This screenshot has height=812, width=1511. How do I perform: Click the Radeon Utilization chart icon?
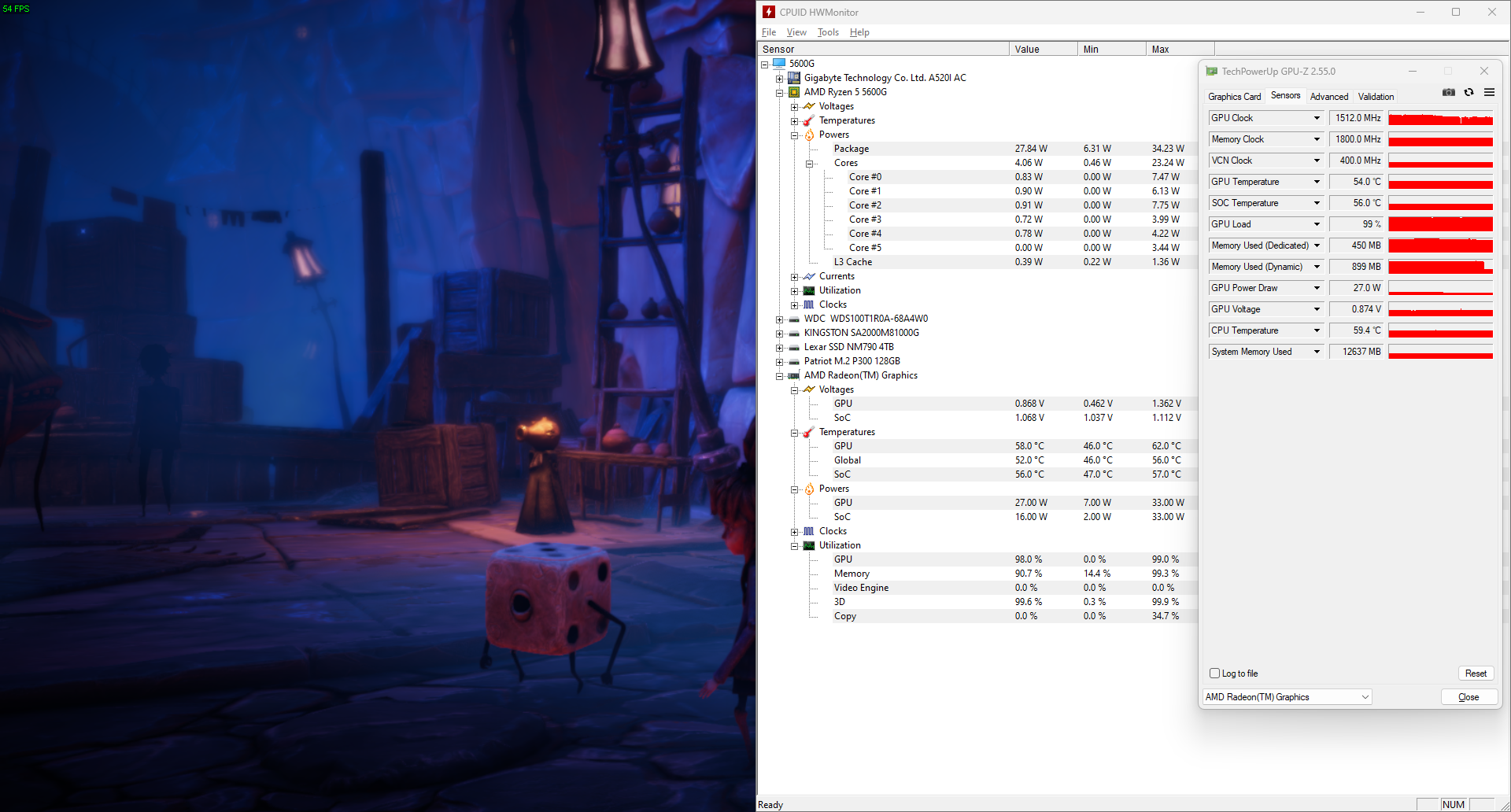[x=809, y=545]
